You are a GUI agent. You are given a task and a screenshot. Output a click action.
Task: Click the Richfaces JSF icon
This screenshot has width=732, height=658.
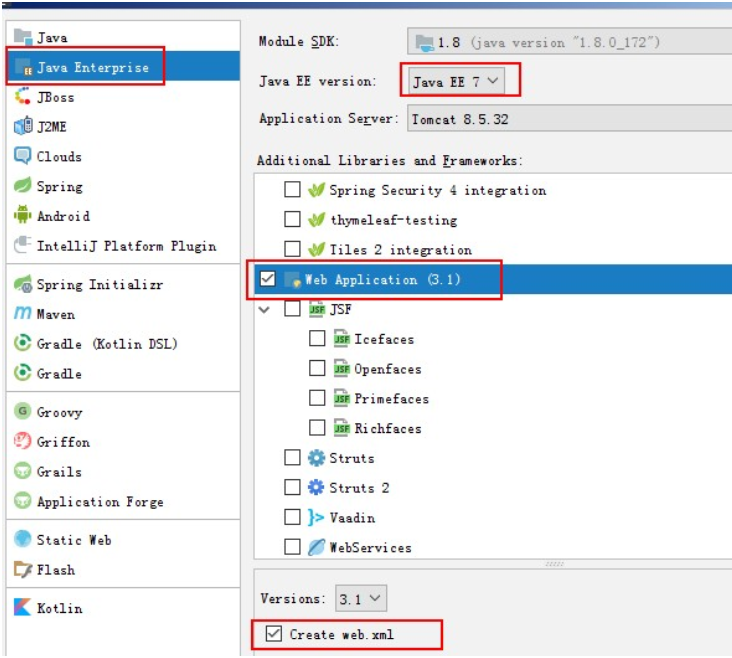[x=341, y=428]
